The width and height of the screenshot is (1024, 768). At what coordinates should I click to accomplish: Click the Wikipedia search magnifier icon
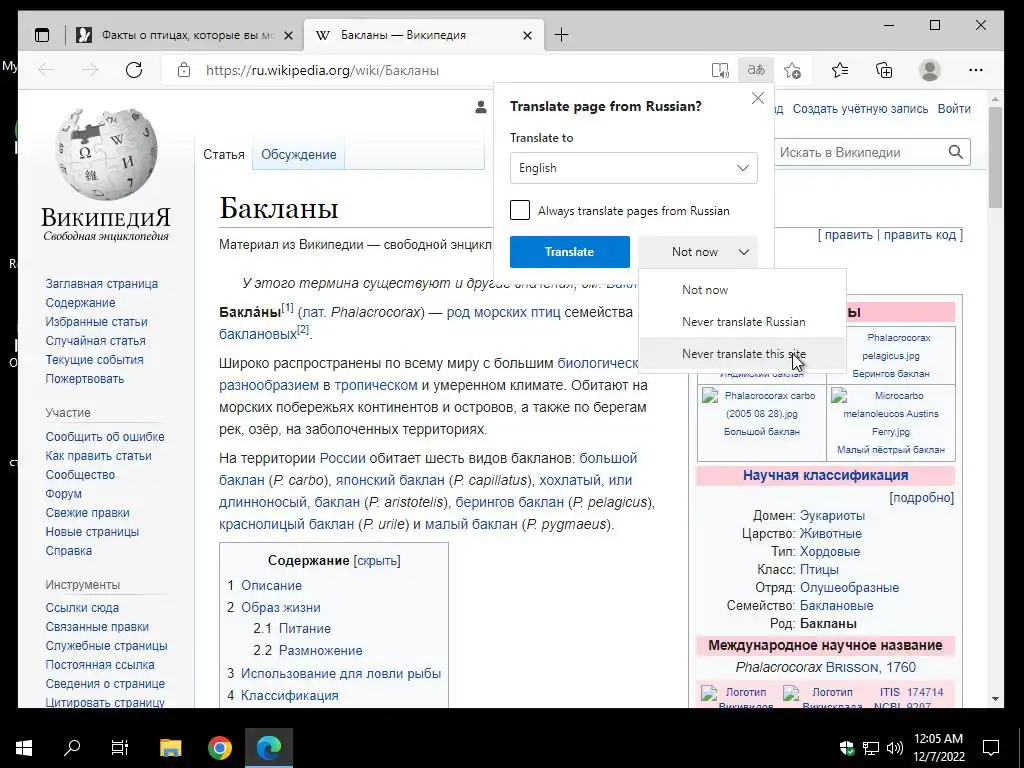(x=955, y=152)
